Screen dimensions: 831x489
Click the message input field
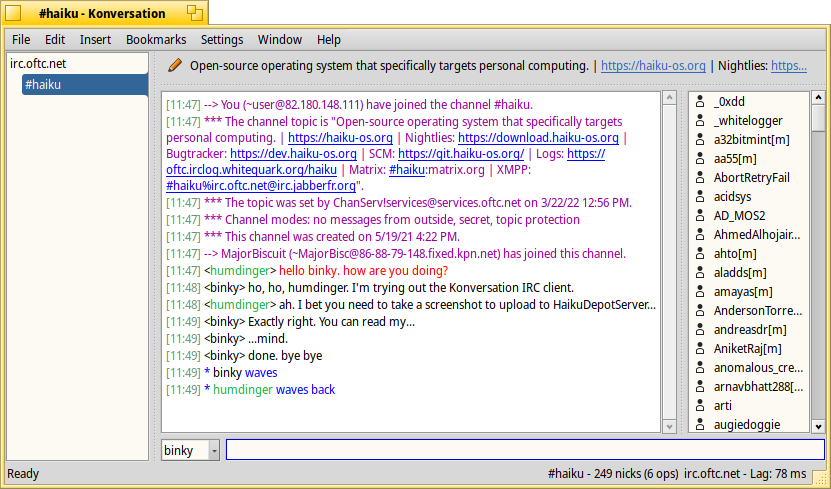point(525,450)
